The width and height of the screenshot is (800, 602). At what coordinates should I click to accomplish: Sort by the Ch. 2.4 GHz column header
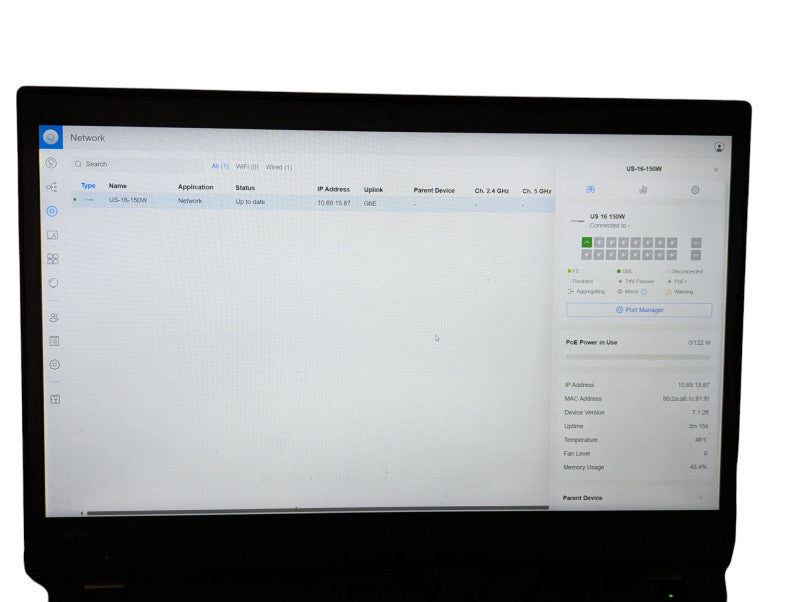point(491,191)
